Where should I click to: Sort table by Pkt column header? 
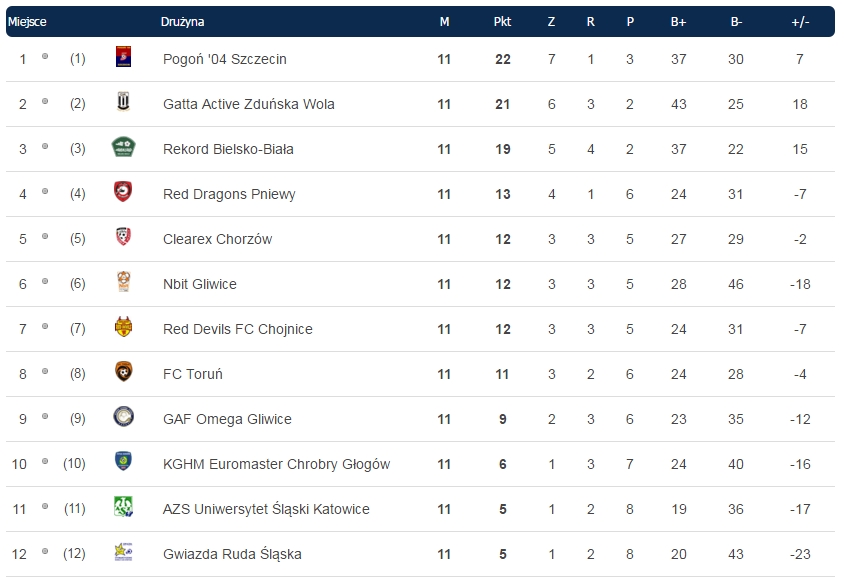pos(502,22)
